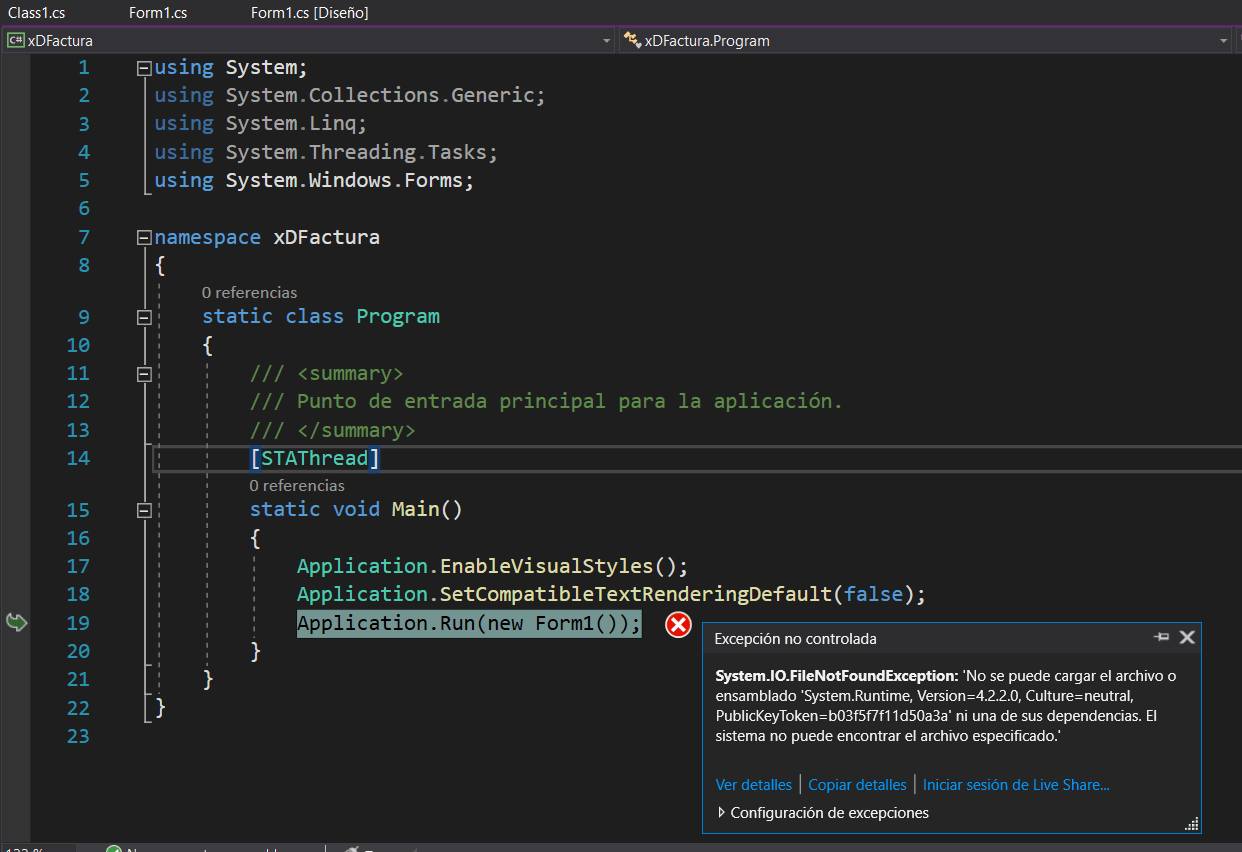Image resolution: width=1242 pixels, height=852 pixels.
Task: Open the xDFactura.Program member dropdown
Action: [1225, 41]
